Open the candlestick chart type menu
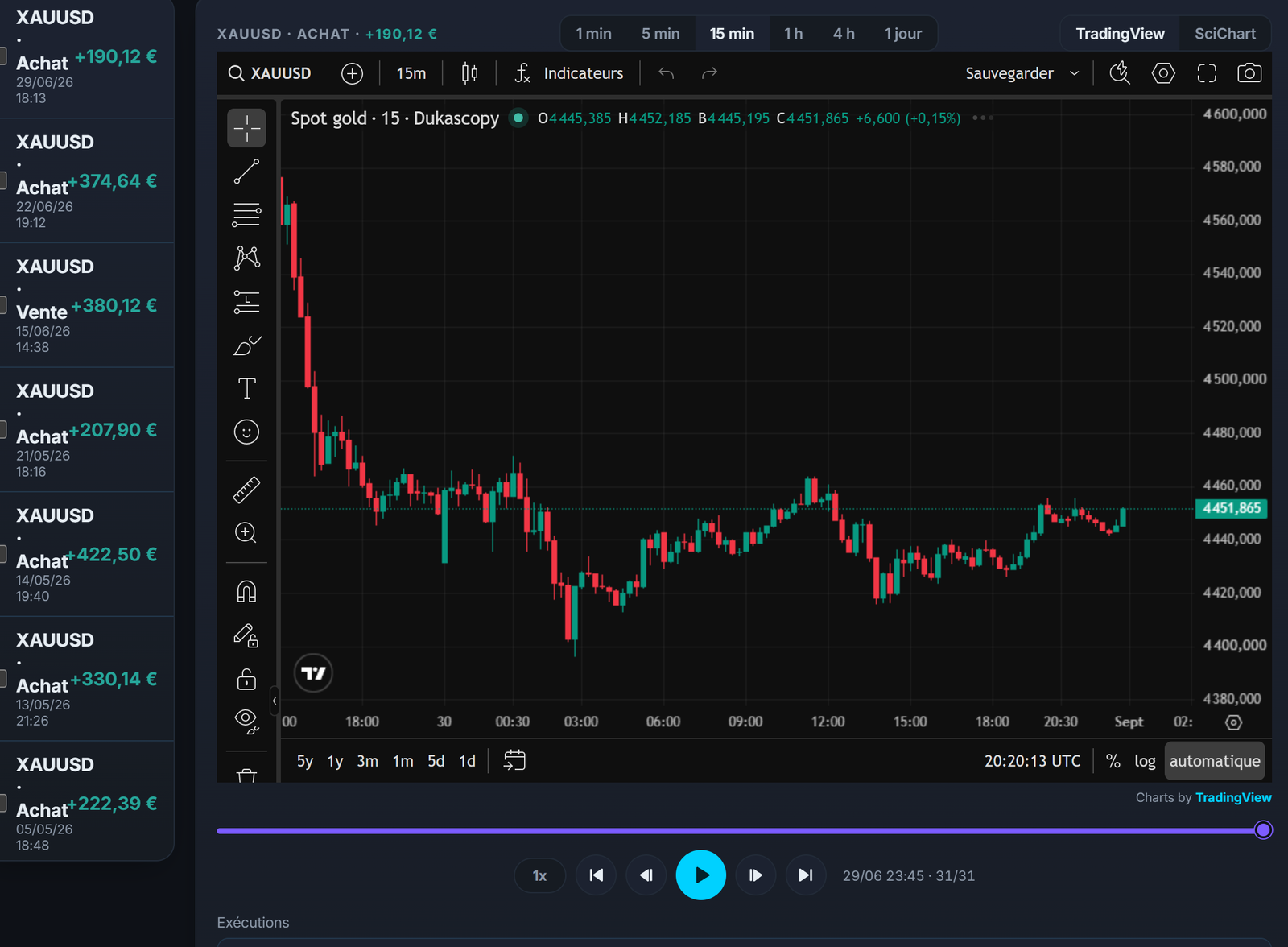1288x947 pixels. (469, 73)
